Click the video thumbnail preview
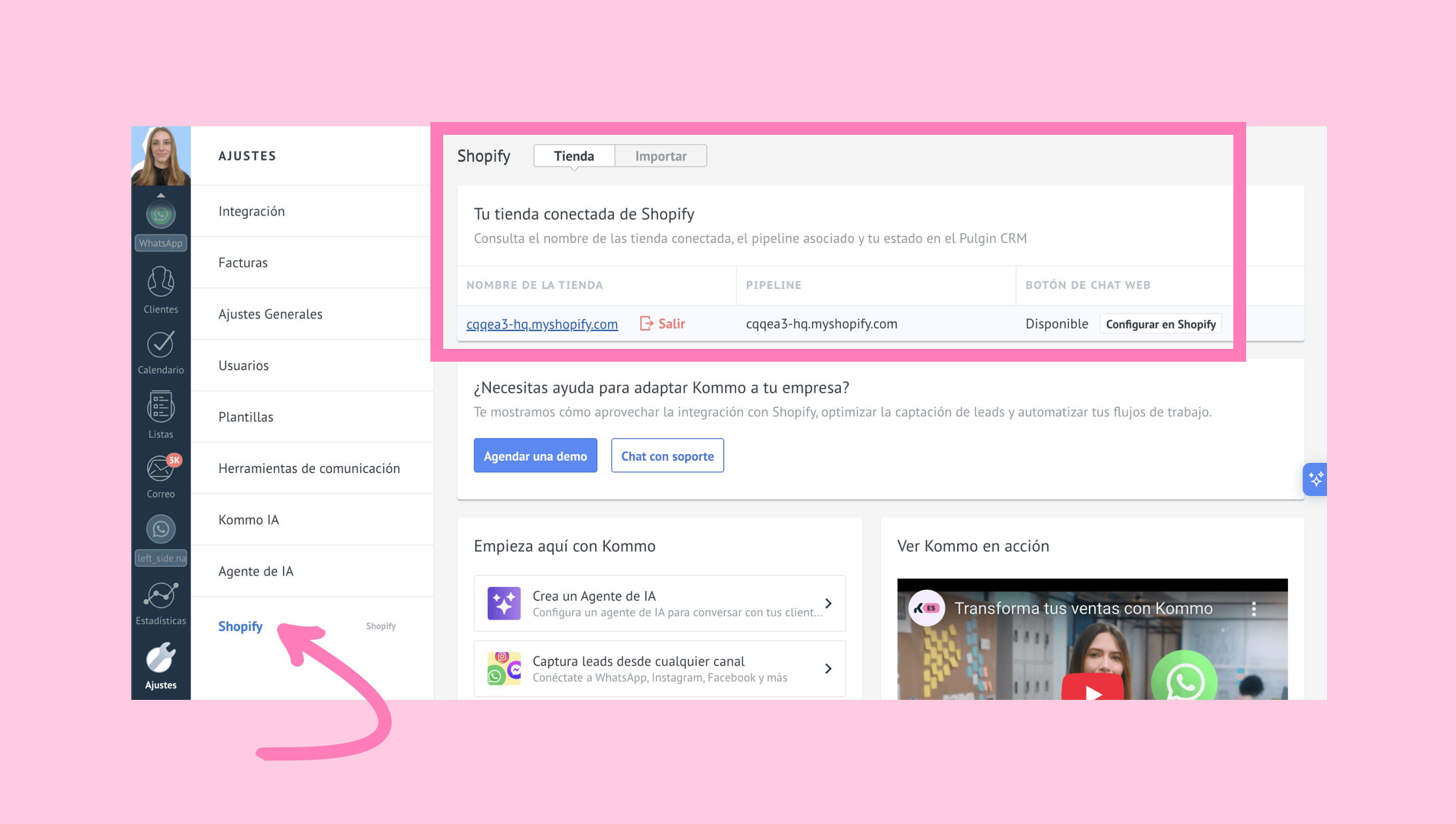The height and width of the screenshot is (824, 1456). (x=1093, y=639)
